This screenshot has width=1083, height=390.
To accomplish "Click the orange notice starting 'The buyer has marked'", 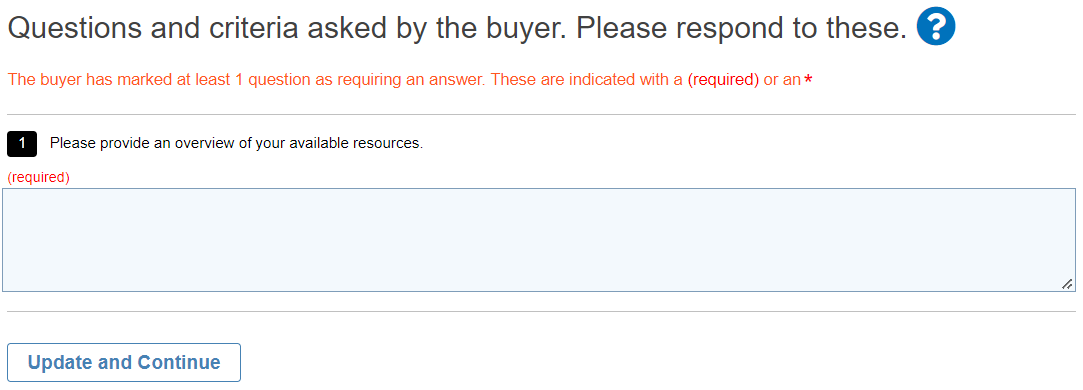I will (x=410, y=80).
